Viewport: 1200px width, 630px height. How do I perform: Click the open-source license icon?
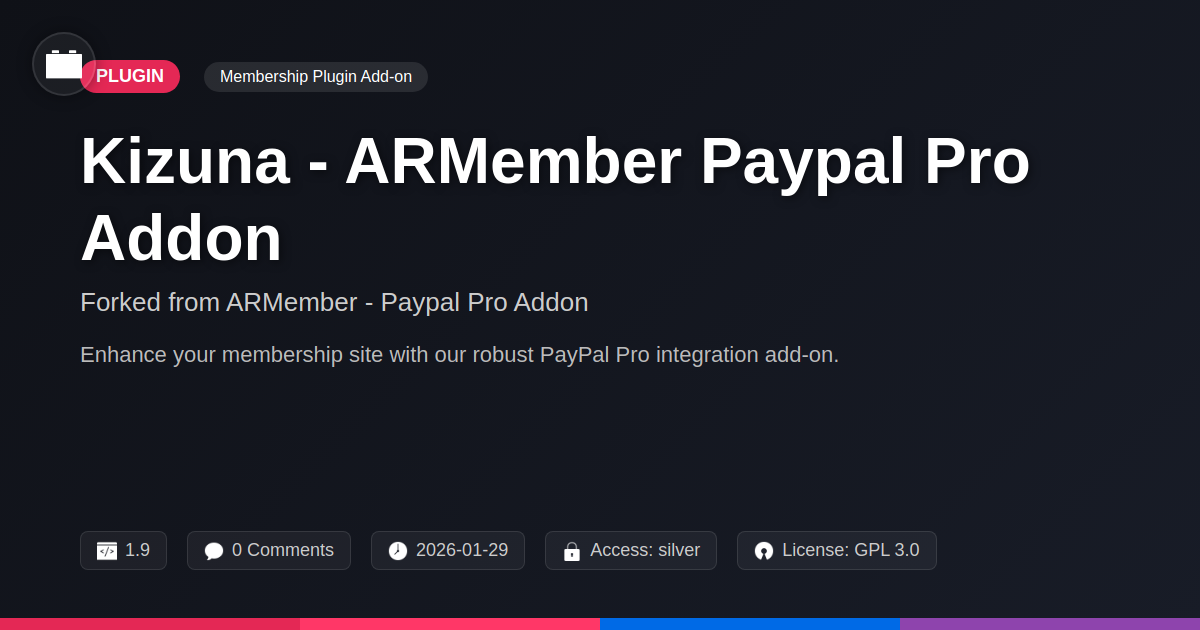point(764,551)
